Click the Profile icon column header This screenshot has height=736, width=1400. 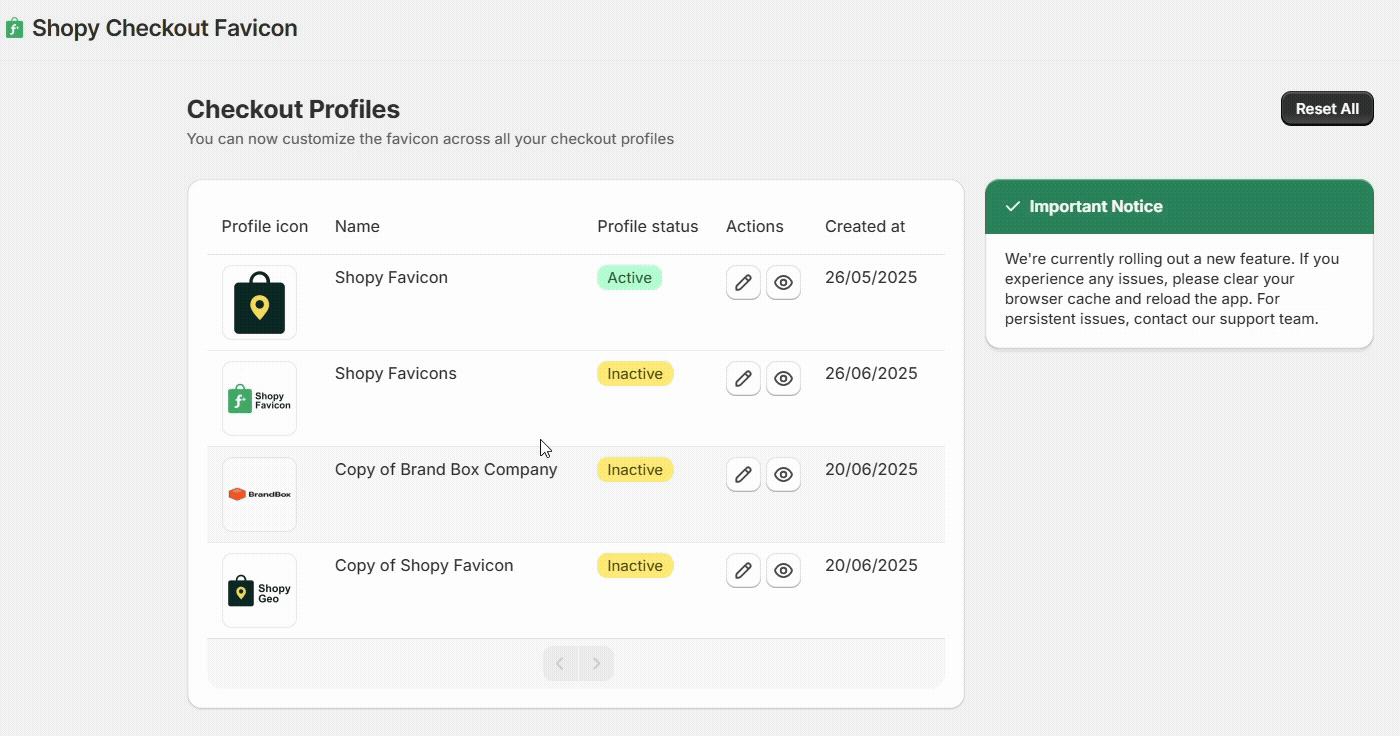265,226
